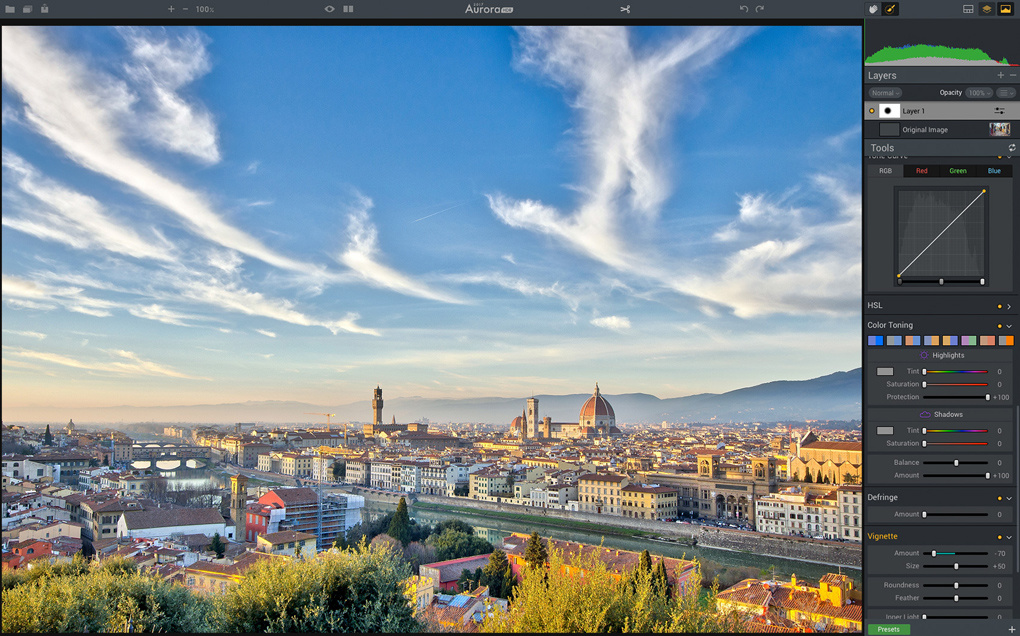Reset tools with the refresh icon
The image size is (1020, 636).
(1012, 148)
